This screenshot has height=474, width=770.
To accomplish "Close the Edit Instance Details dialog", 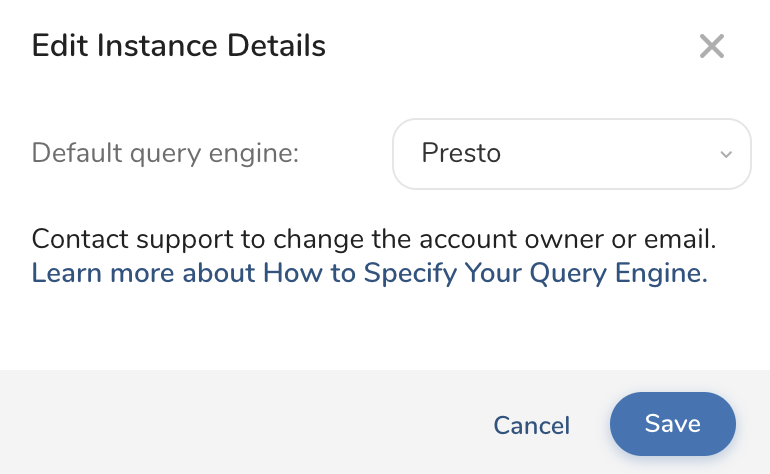I will [x=711, y=46].
